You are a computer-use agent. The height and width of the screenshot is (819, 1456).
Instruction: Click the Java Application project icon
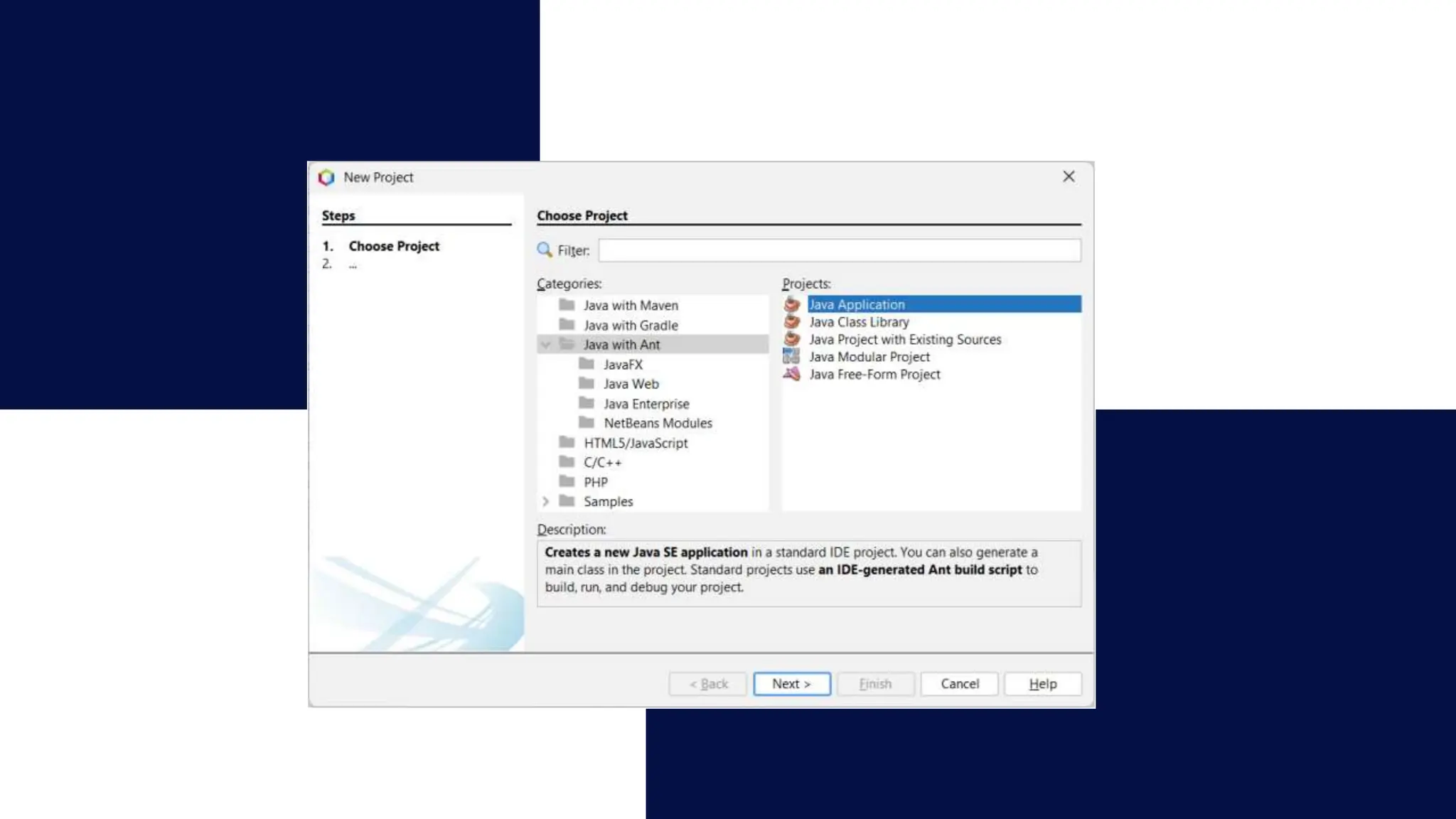791,304
